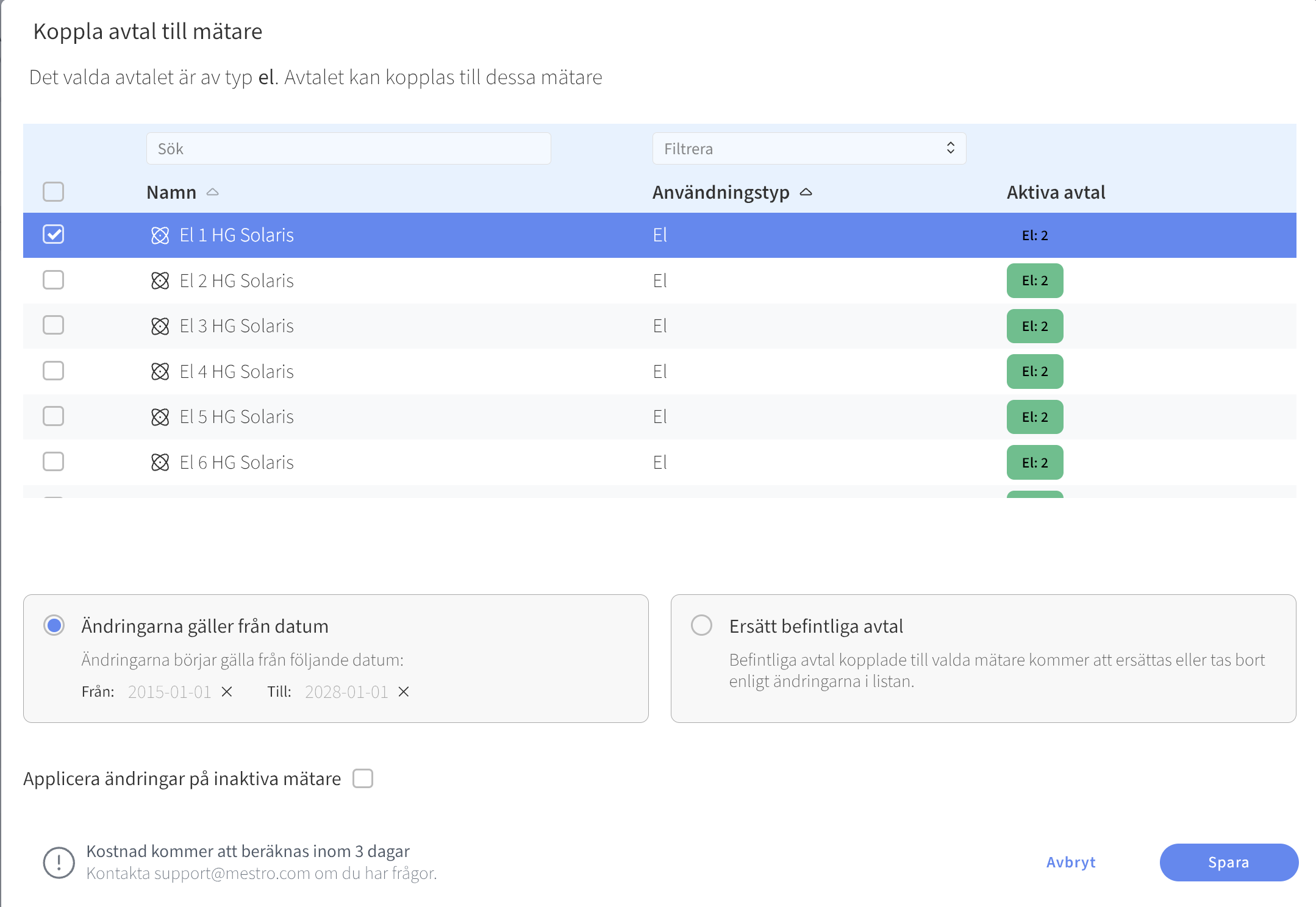Click the meter icon beside El 5 HG Solaris
Screen dimensions: 1316x907
click(160, 417)
